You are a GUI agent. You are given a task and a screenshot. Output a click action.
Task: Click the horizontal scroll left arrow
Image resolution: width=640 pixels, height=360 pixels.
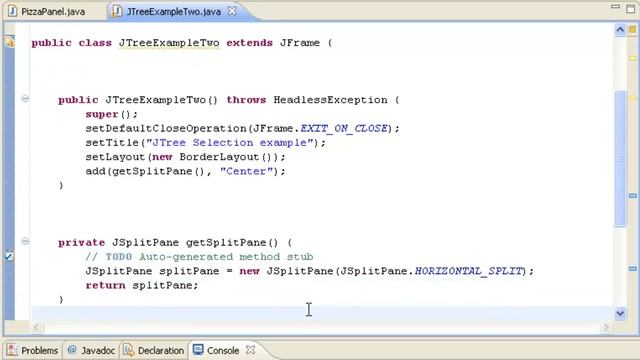point(37,327)
